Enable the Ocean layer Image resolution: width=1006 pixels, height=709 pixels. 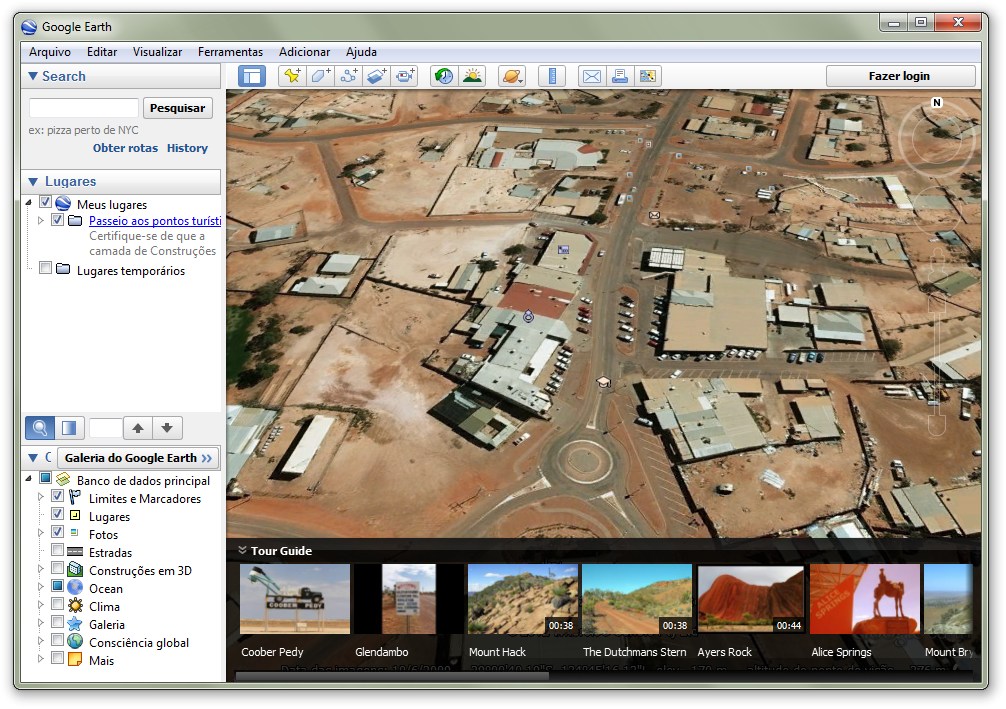tap(56, 588)
